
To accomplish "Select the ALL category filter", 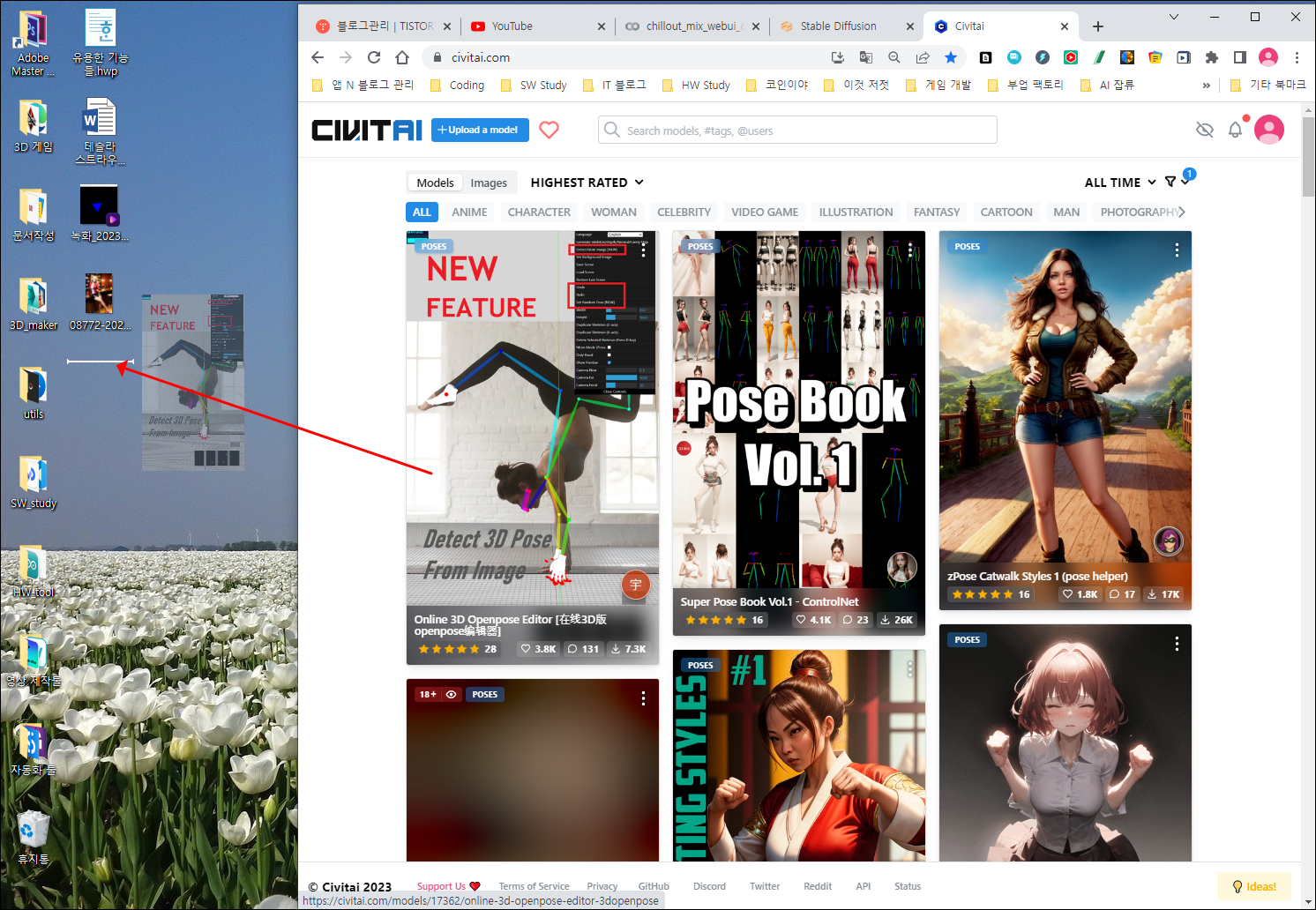I will tap(422, 213).
